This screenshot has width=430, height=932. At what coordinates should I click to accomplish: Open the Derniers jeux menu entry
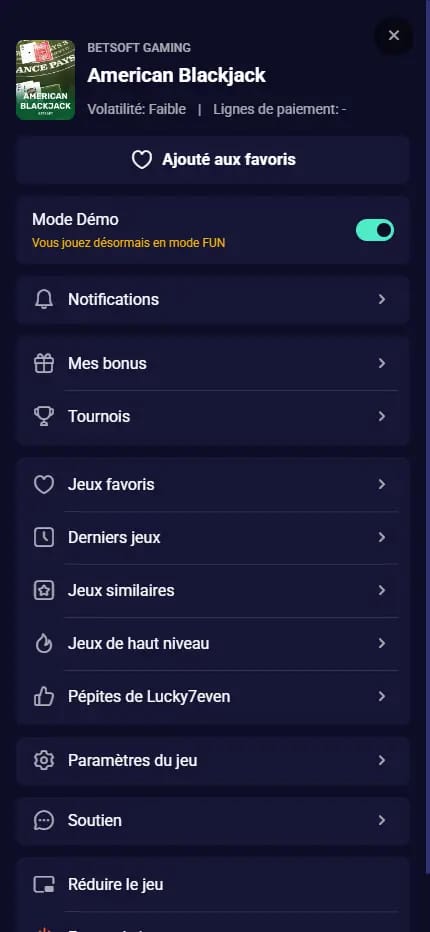[x=213, y=537]
